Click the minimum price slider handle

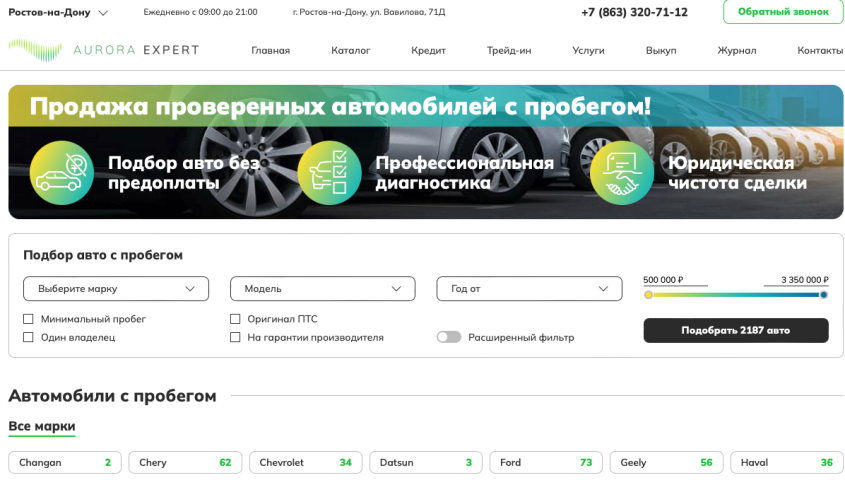(648, 295)
